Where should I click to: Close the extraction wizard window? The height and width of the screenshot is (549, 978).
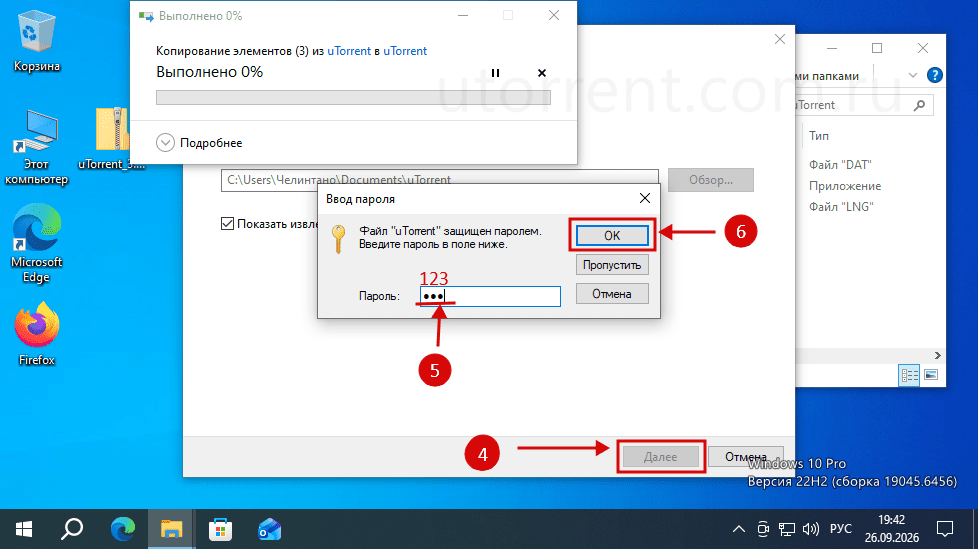click(780, 39)
